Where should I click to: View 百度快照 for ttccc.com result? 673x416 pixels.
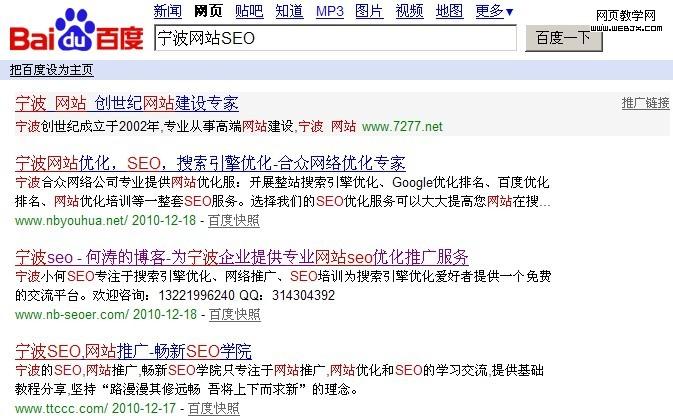(x=214, y=408)
